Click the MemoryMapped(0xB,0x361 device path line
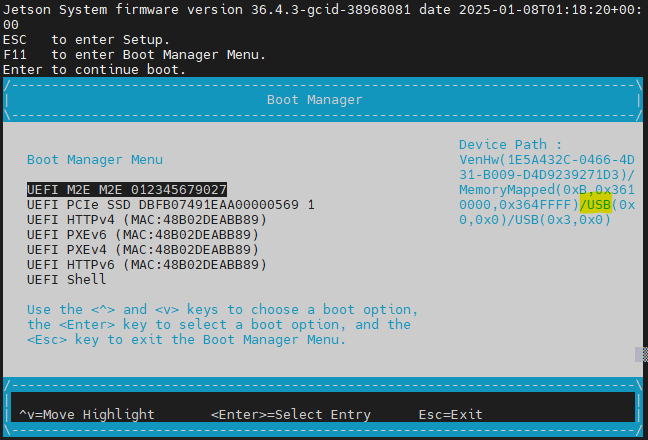This screenshot has height=440, width=648. pos(547,190)
